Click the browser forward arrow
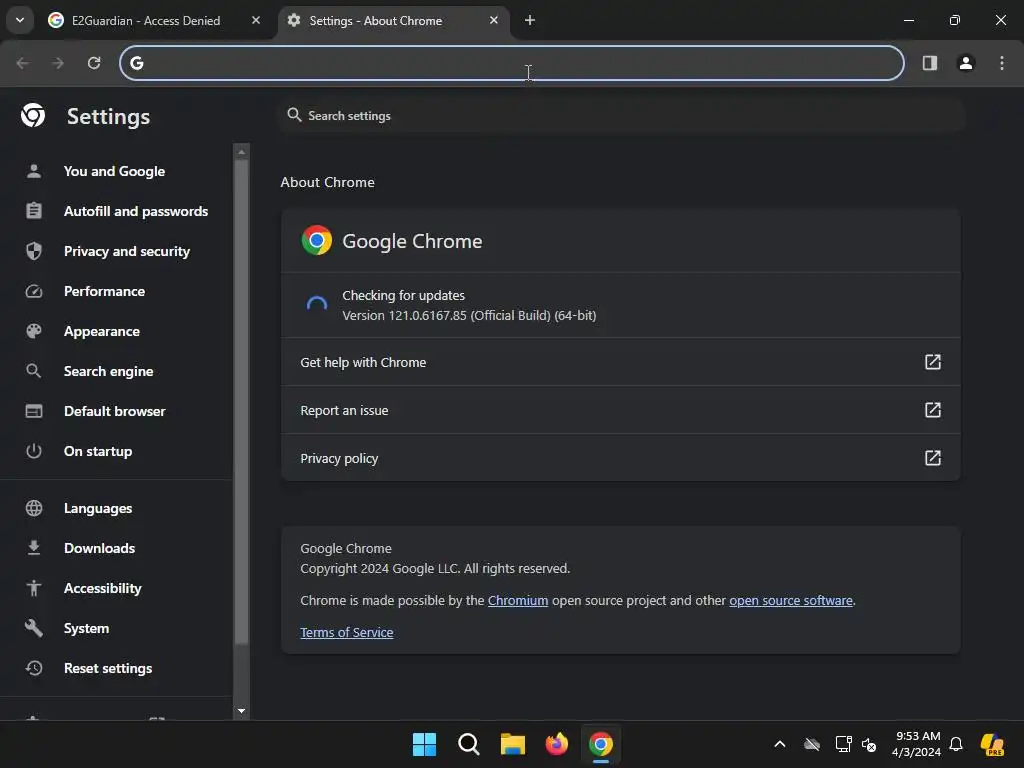 58,63
